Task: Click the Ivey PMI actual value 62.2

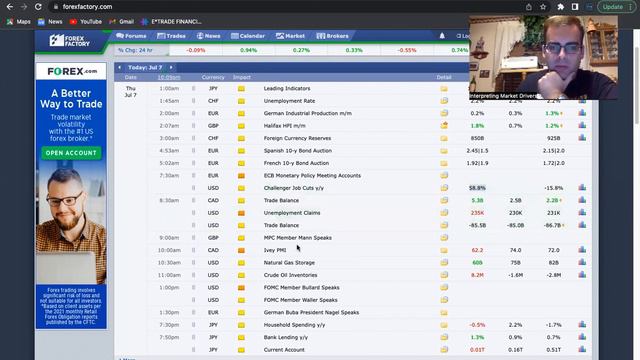Action: [477, 250]
